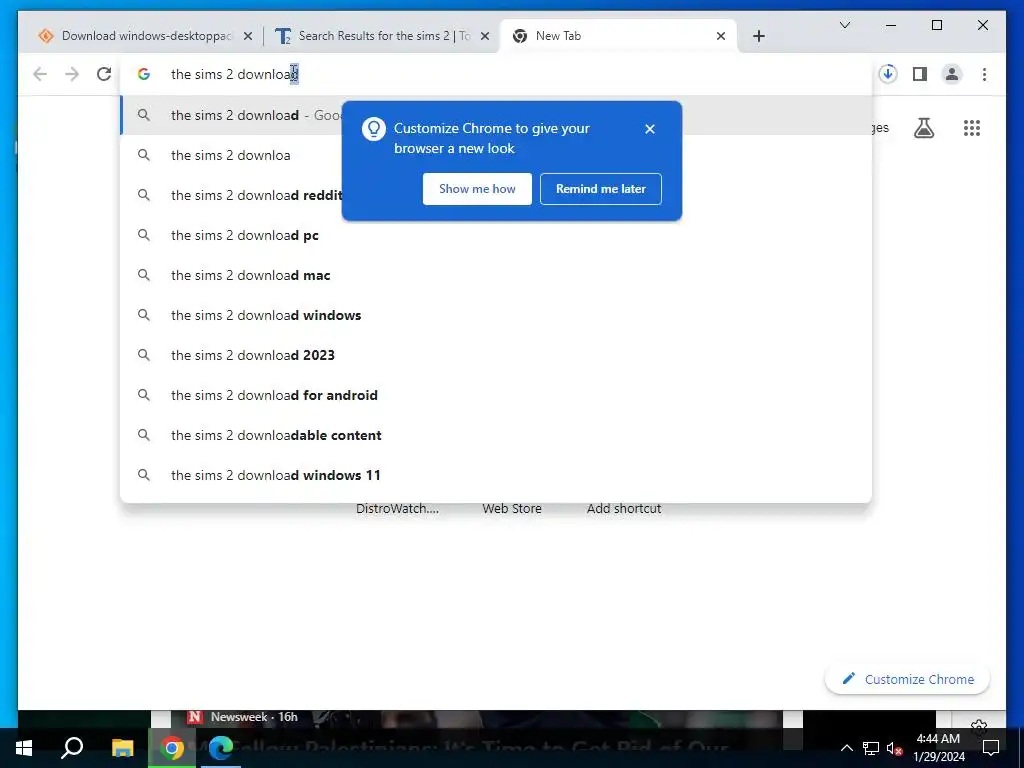Viewport: 1024px width, 768px height.
Task: Click search icon beside windows 11 suggestion
Action: [x=144, y=475]
